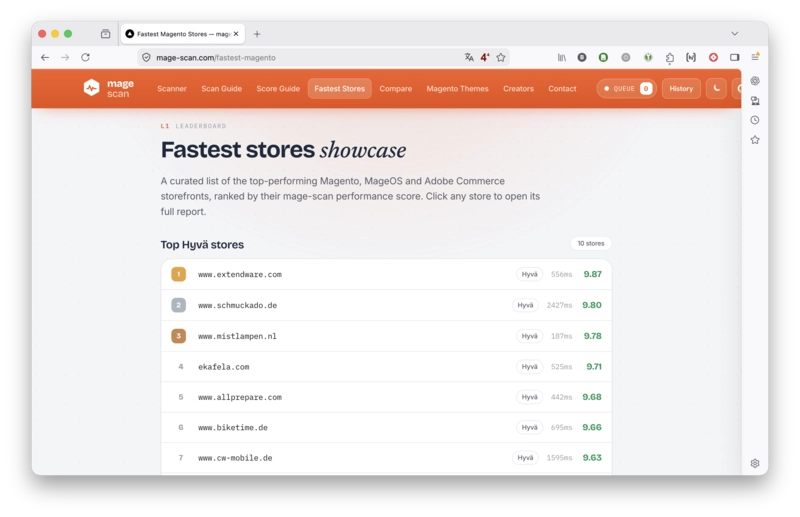The height and width of the screenshot is (517, 800).
Task: Open a new tab with plus
Action: [257, 34]
